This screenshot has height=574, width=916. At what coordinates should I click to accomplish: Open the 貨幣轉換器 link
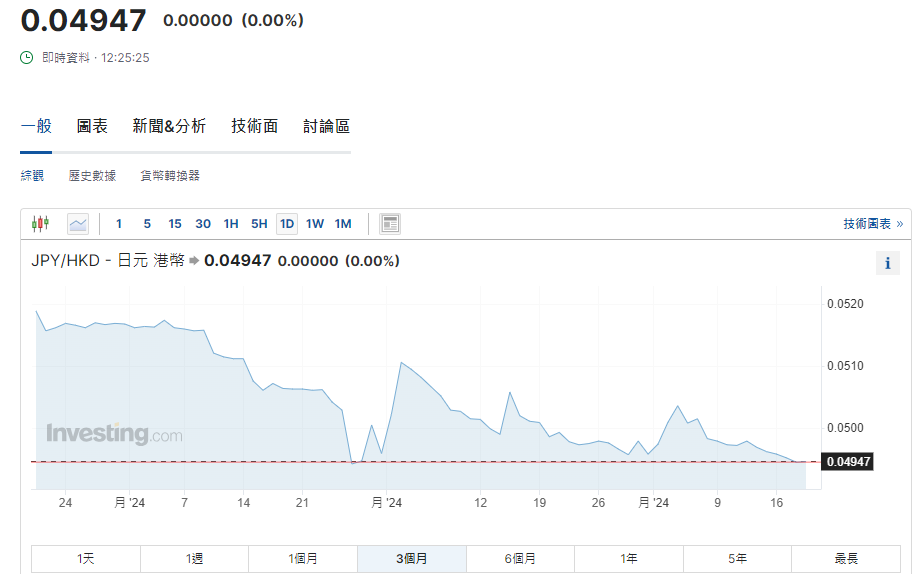(170, 176)
